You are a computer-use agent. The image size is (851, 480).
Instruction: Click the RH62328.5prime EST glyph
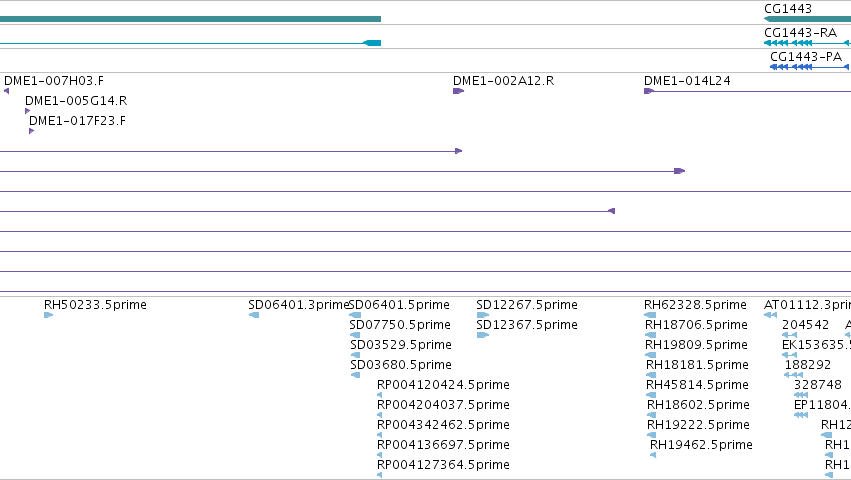(650, 315)
